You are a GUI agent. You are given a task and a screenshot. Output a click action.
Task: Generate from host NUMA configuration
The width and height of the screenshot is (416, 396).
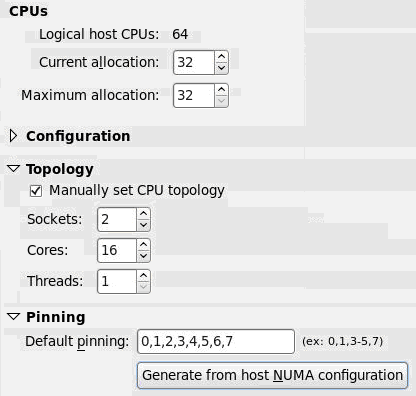click(272, 375)
